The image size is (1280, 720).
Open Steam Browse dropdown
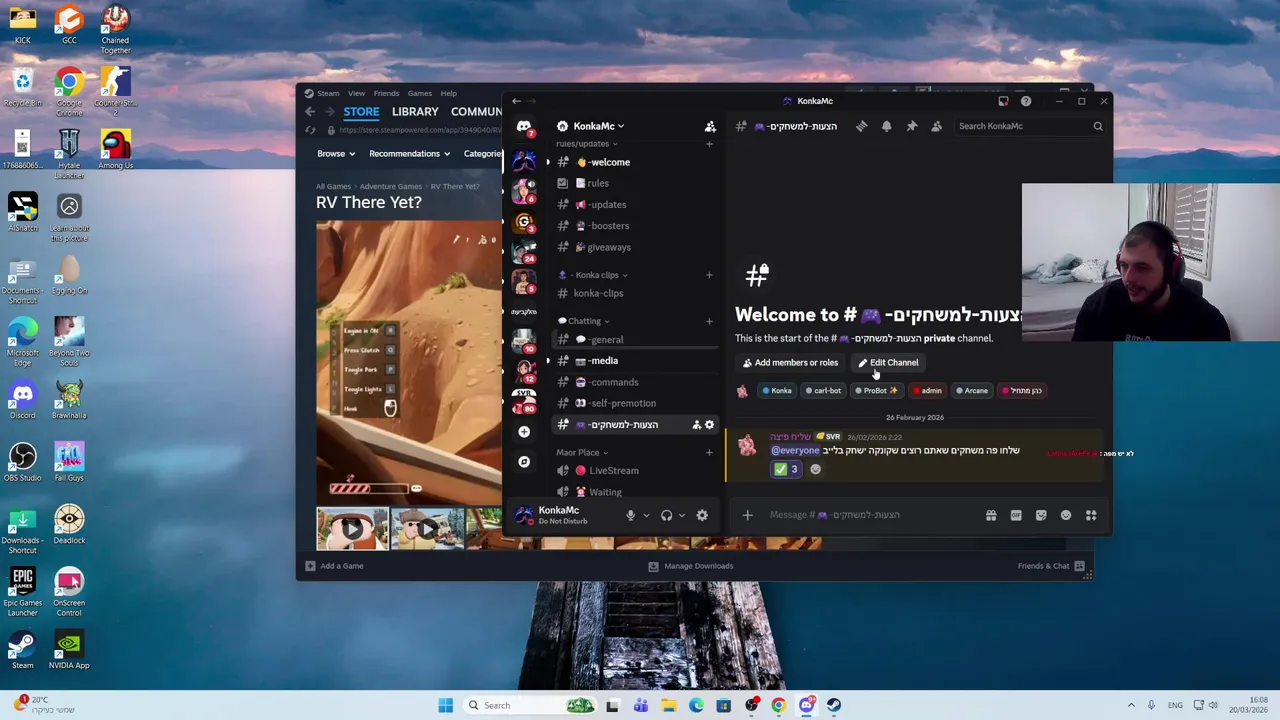point(335,154)
